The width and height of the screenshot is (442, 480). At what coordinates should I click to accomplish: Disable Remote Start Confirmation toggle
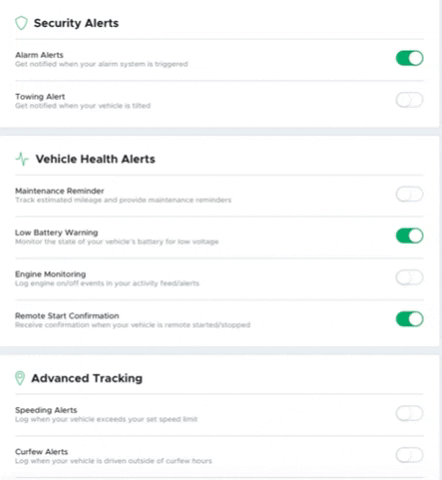[x=410, y=319]
